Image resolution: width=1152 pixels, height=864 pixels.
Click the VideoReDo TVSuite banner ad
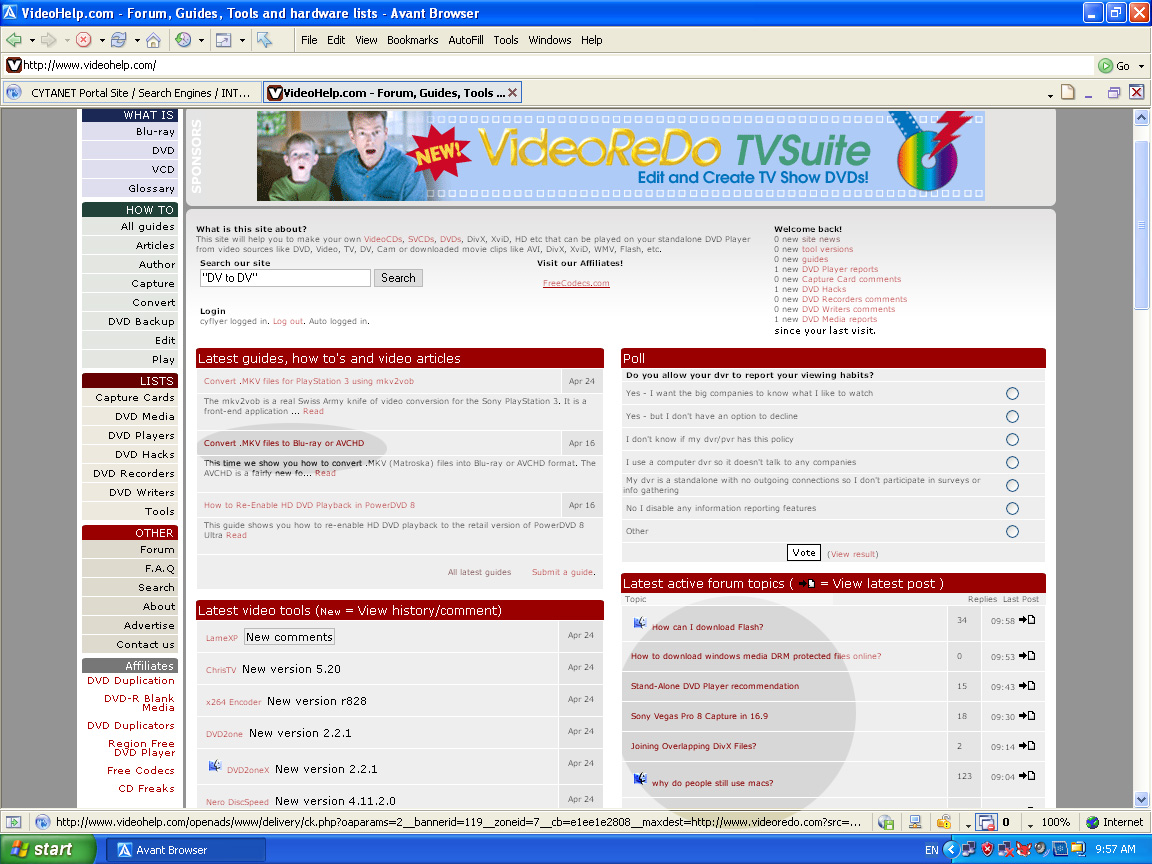(621, 156)
